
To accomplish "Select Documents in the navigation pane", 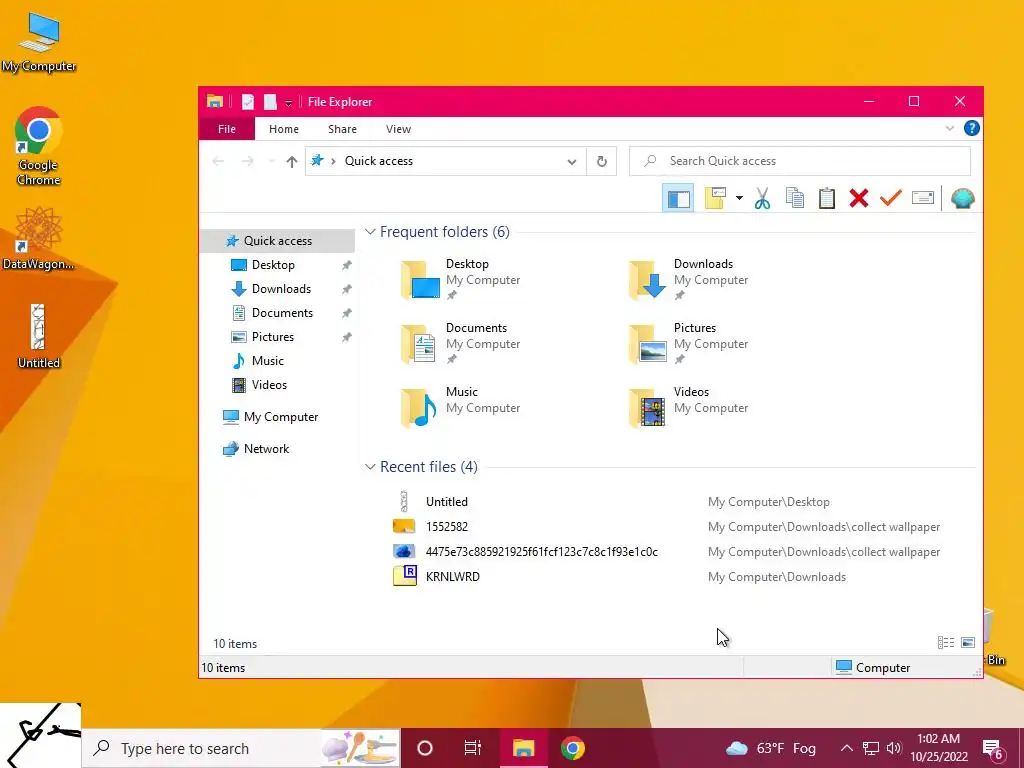I will pyautogui.click(x=282, y=313).
